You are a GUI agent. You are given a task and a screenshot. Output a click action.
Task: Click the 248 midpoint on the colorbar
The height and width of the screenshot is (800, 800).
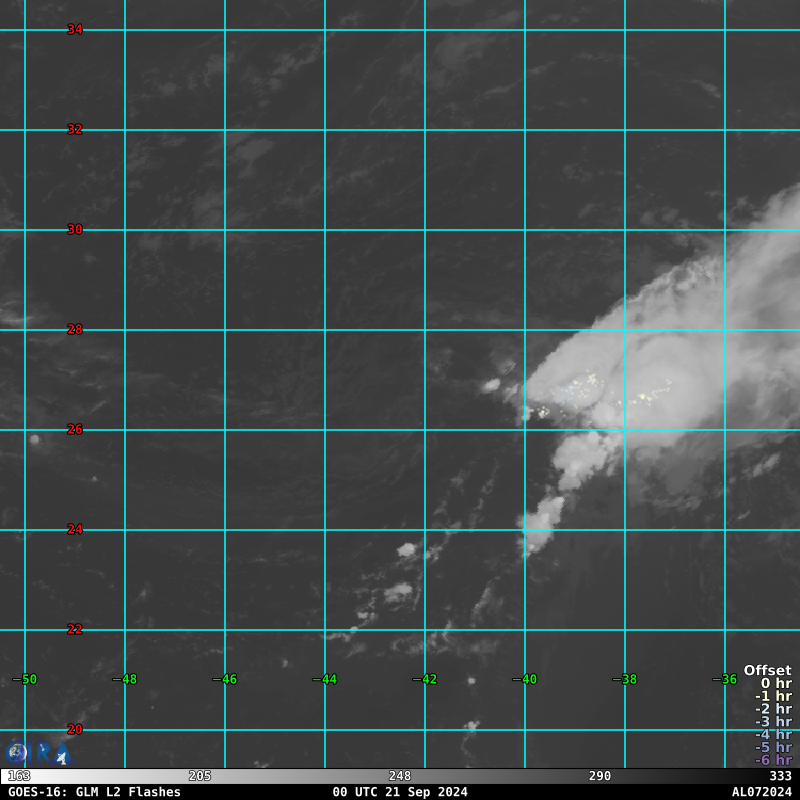399,776
